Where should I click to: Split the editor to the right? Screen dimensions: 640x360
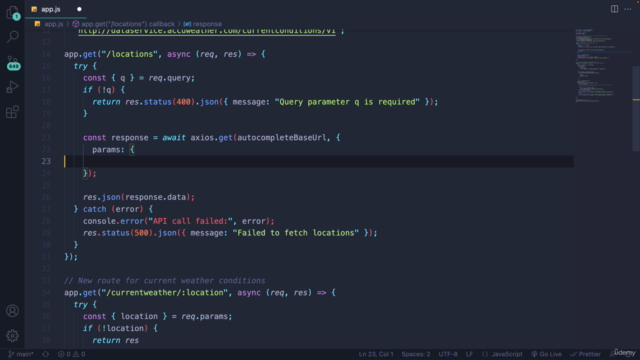pos(614,9)
